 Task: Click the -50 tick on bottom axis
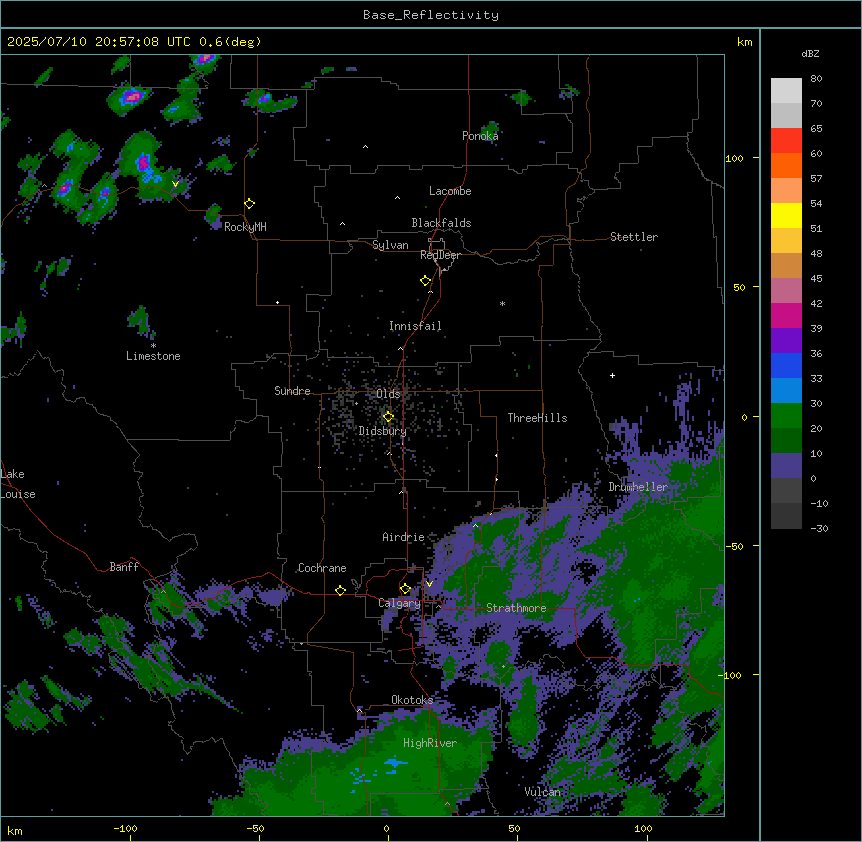click(x=255, y=828)
